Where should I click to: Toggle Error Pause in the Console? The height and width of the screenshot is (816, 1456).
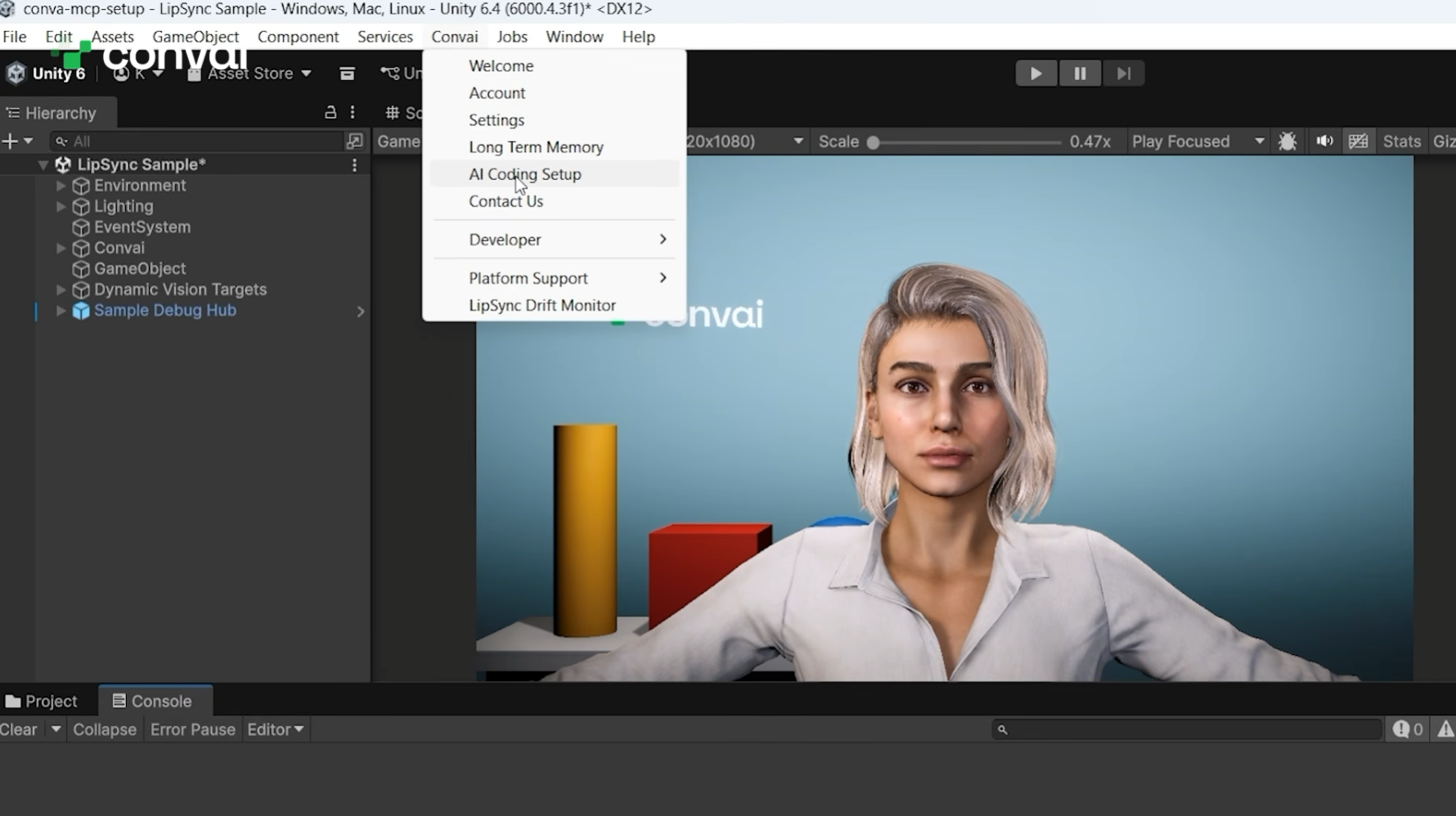click(x=193, y=729)
